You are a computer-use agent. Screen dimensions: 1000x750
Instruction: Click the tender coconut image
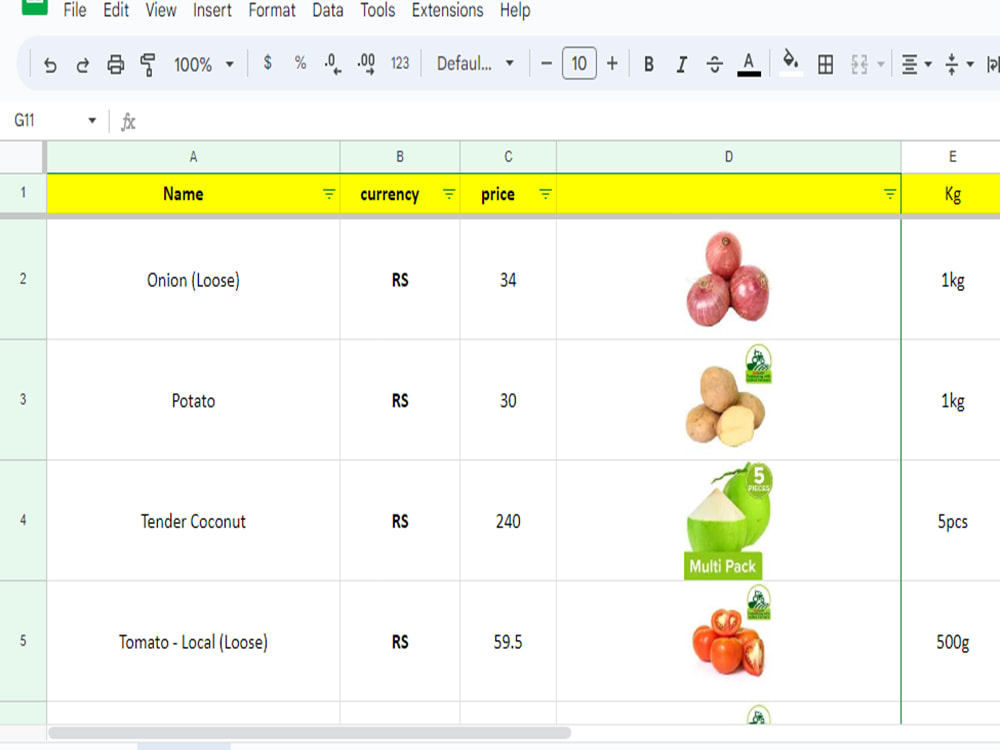pyautogui.click(x=728, y=521)
